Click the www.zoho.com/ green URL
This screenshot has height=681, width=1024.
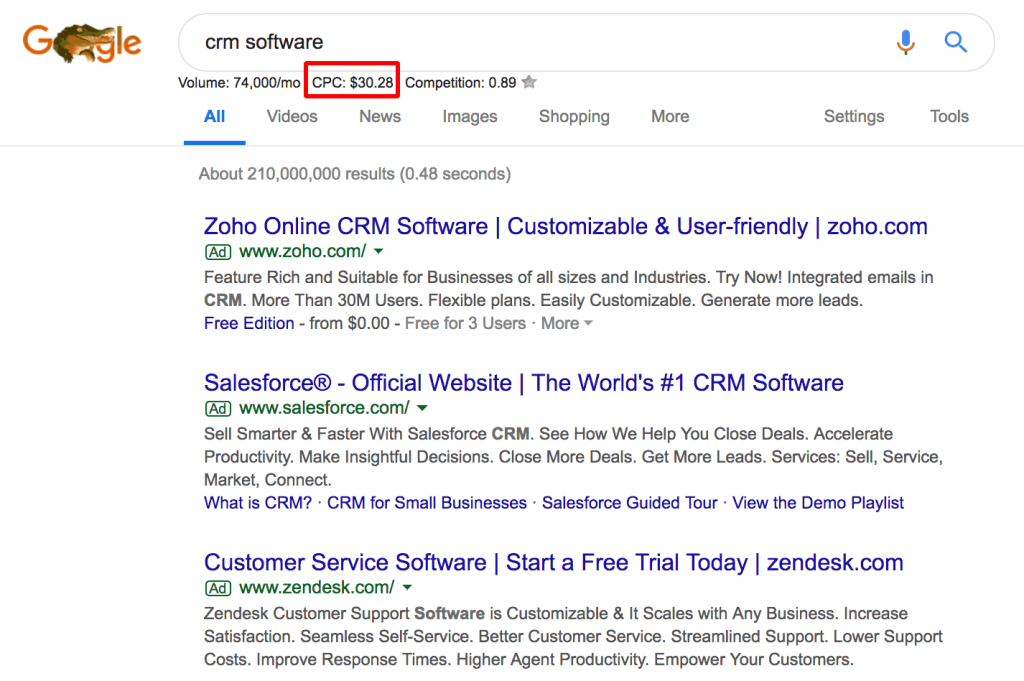[302, 251]
